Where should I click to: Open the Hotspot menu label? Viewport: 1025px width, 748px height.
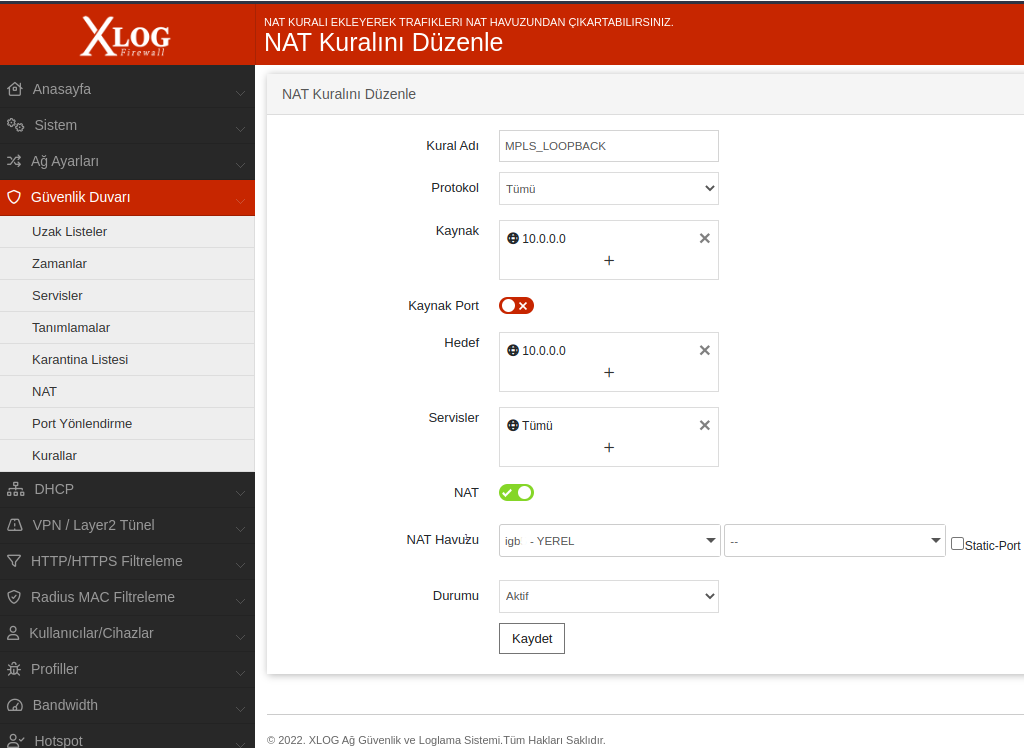[x=59, y=740]
